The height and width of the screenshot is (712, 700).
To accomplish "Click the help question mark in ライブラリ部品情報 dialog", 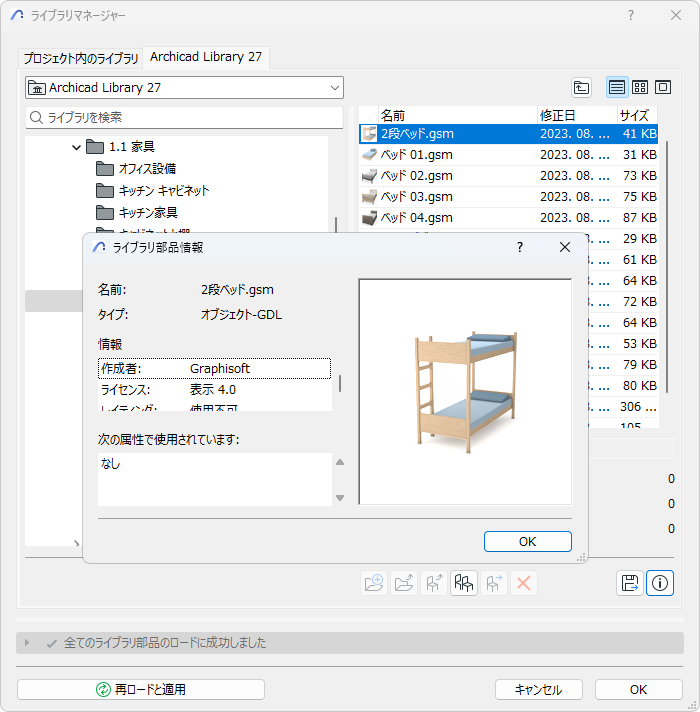I will [x=520, y=247].
